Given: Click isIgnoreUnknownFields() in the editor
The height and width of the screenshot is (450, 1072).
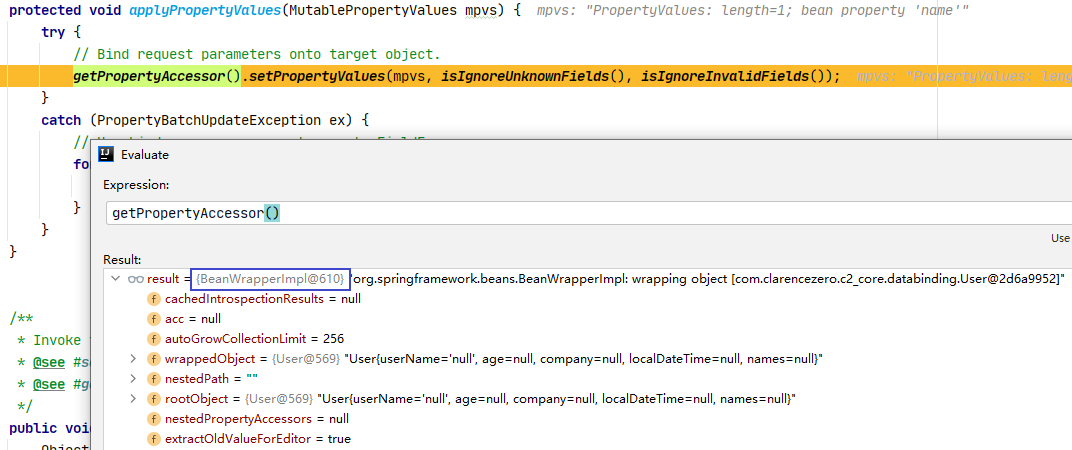Looking at the screenshot, I should [535, 76].
